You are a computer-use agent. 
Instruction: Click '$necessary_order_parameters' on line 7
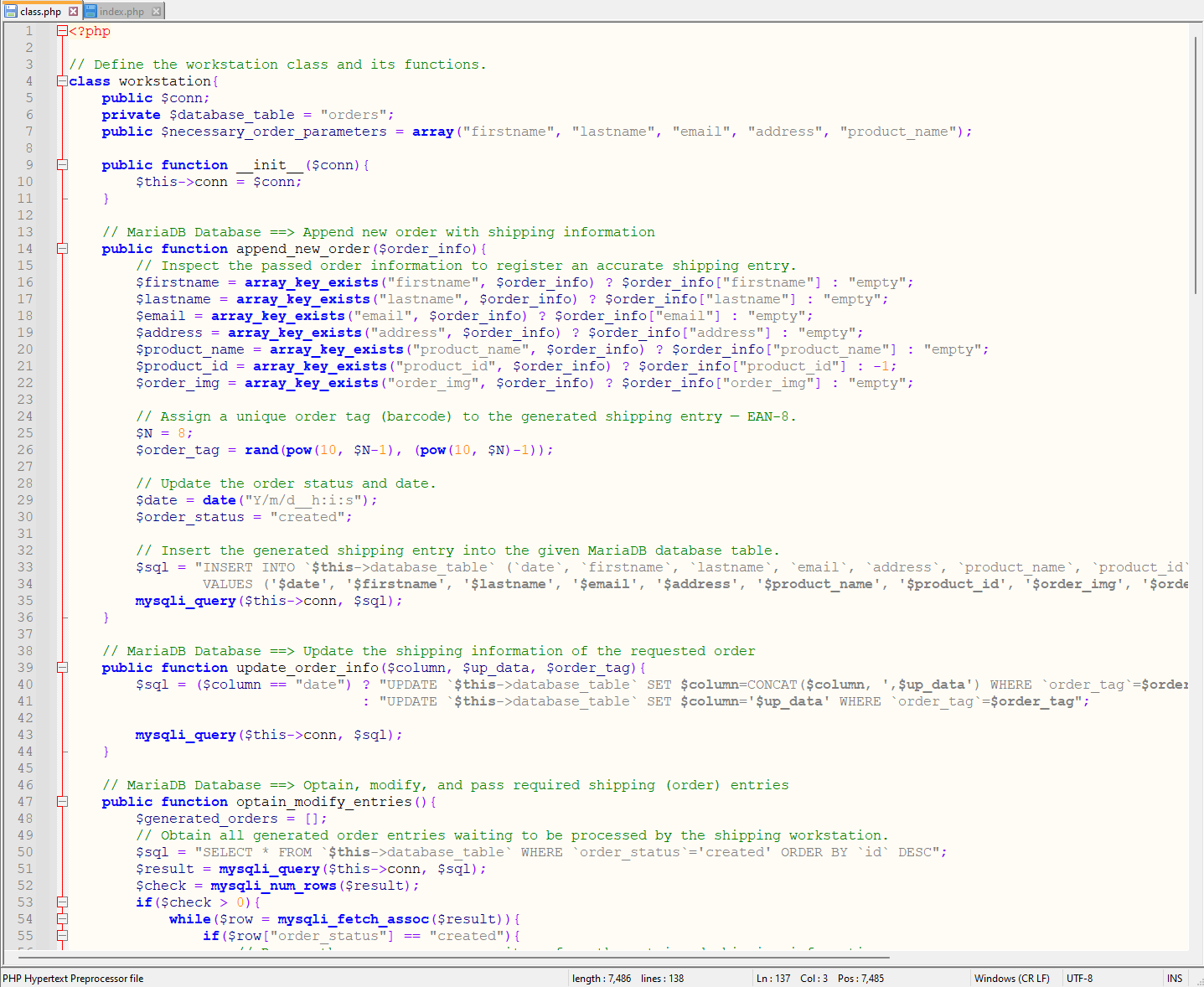click(x=274, y=132)
